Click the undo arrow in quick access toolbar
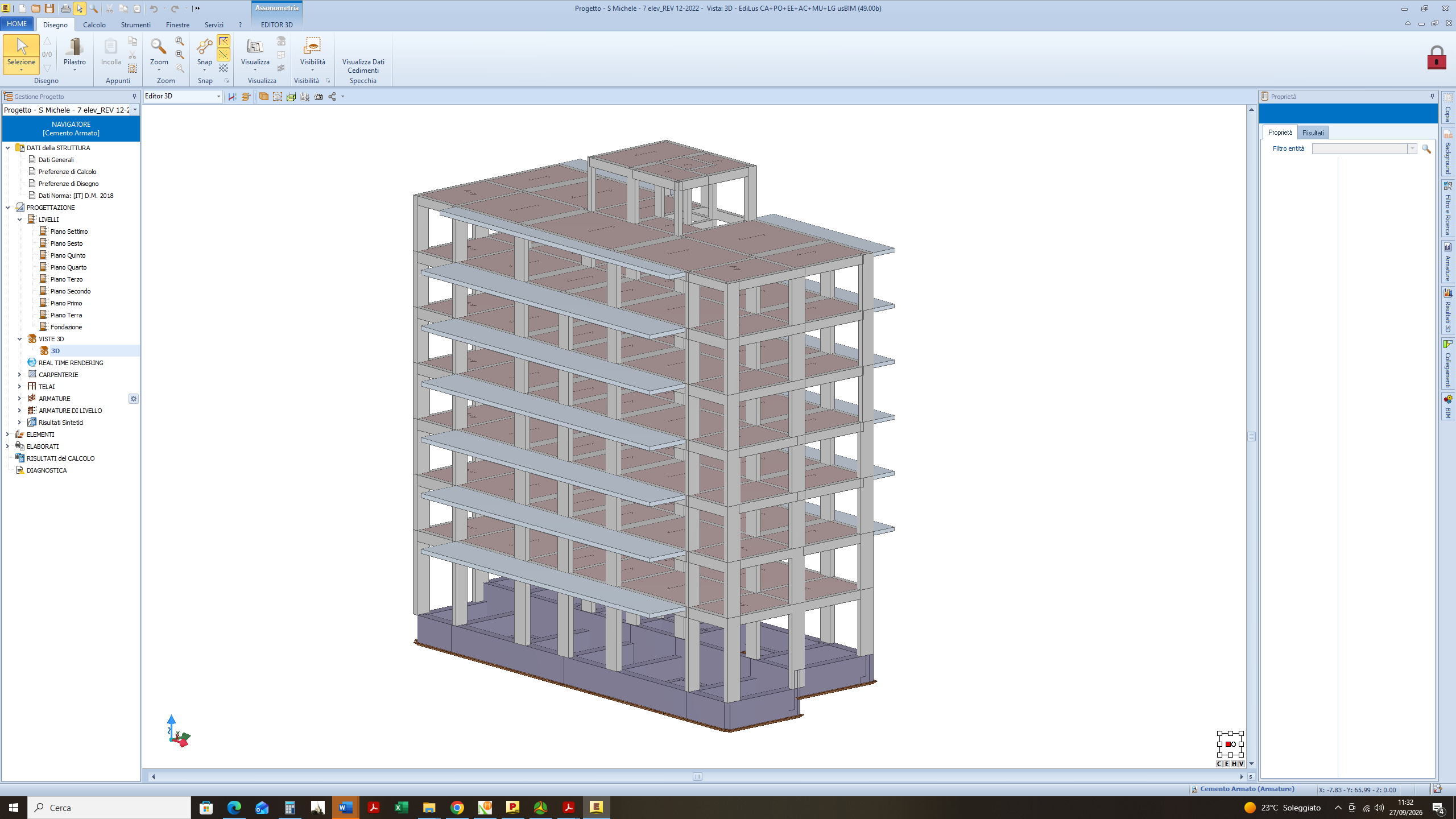This screenshot has height=819, width=1456. coord(154,9)
